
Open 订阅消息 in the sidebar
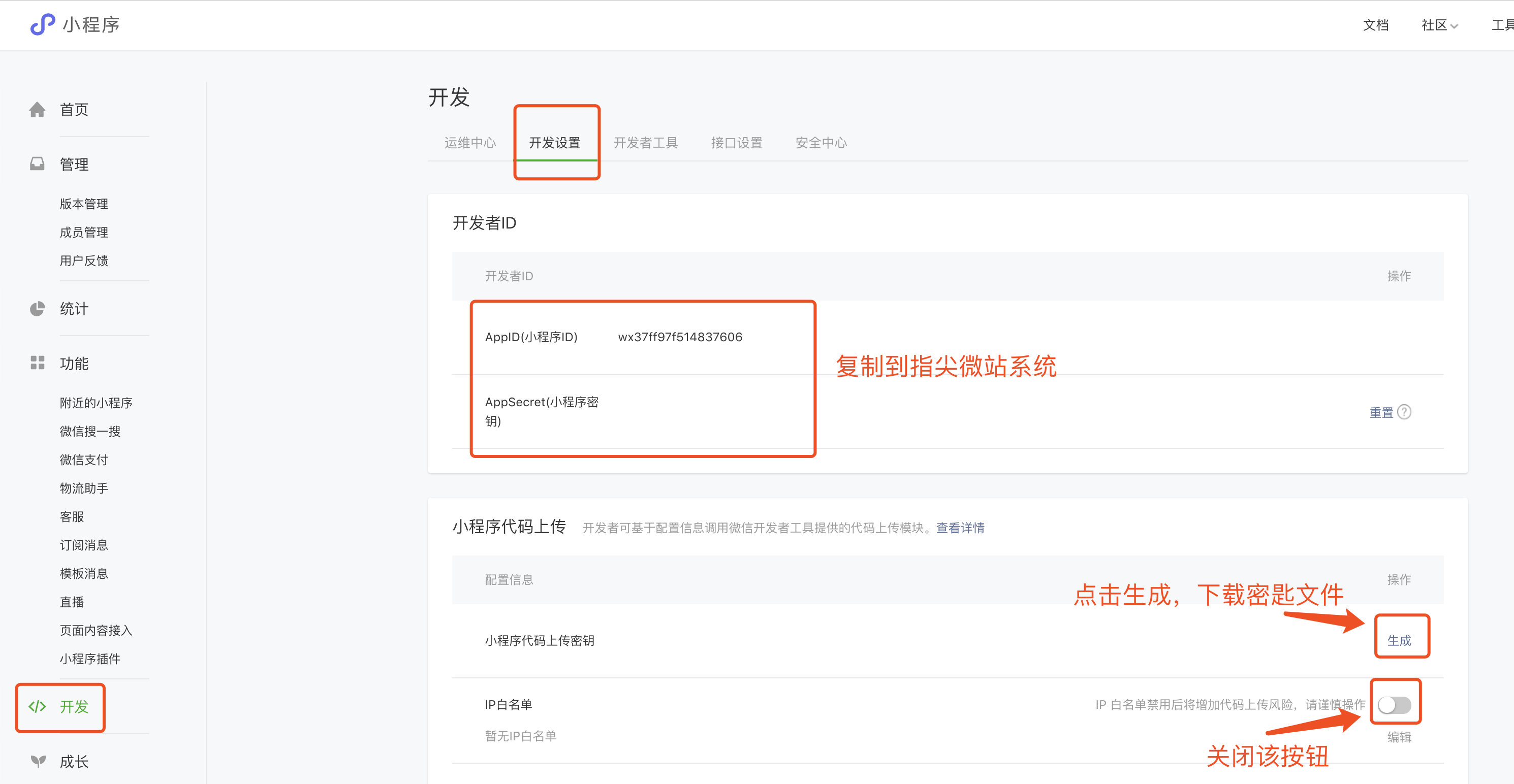point(83,545)
